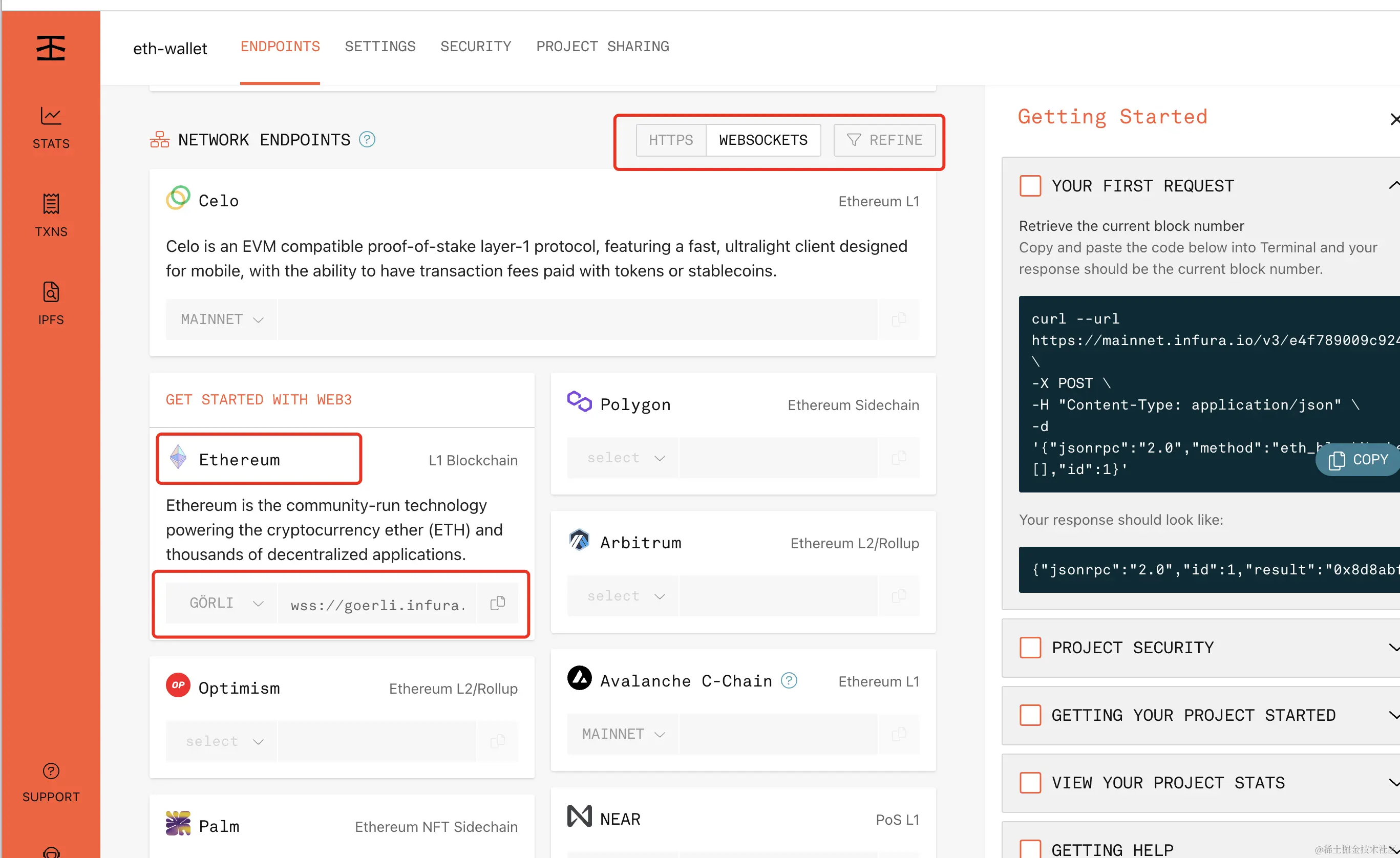Click the Copy button on curl code

point(1359,459)
